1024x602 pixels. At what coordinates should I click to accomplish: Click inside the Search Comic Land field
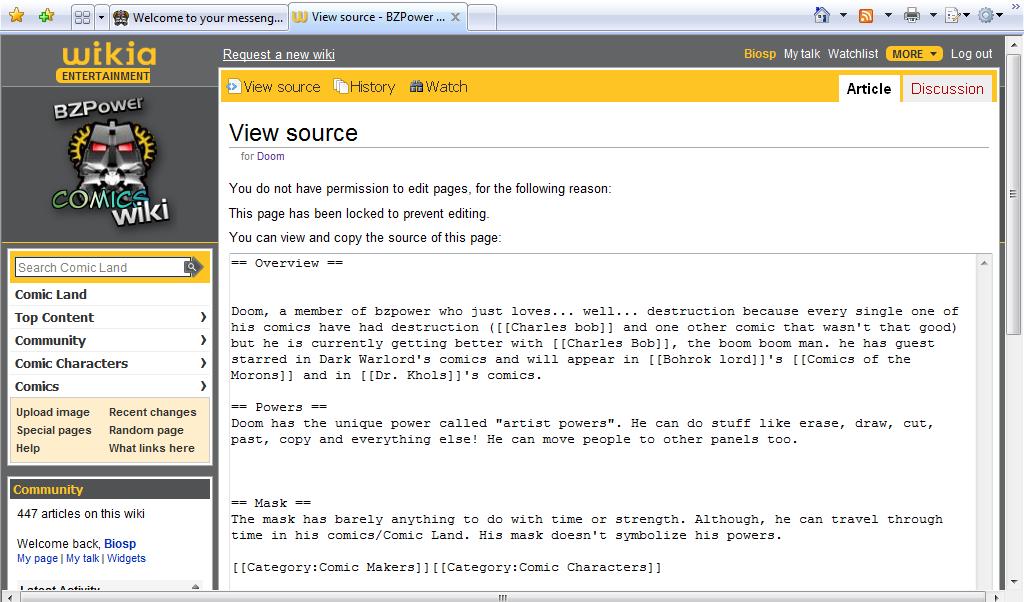pos(95,267)
